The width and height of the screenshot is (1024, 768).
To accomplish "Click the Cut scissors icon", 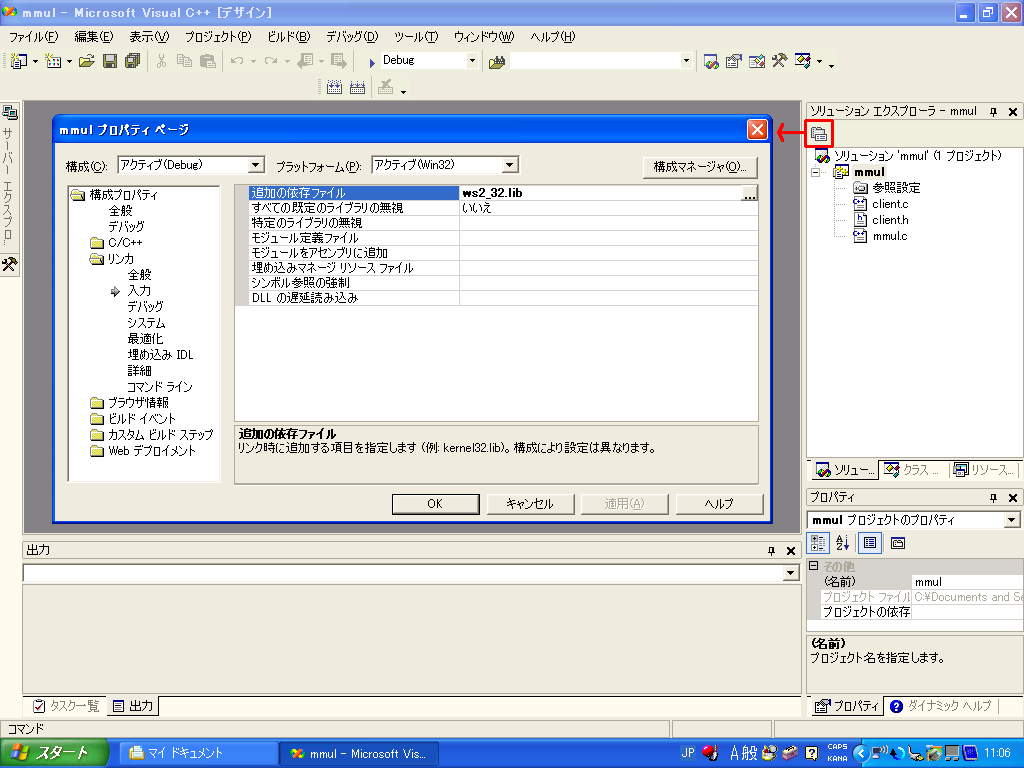I will 161,61.
